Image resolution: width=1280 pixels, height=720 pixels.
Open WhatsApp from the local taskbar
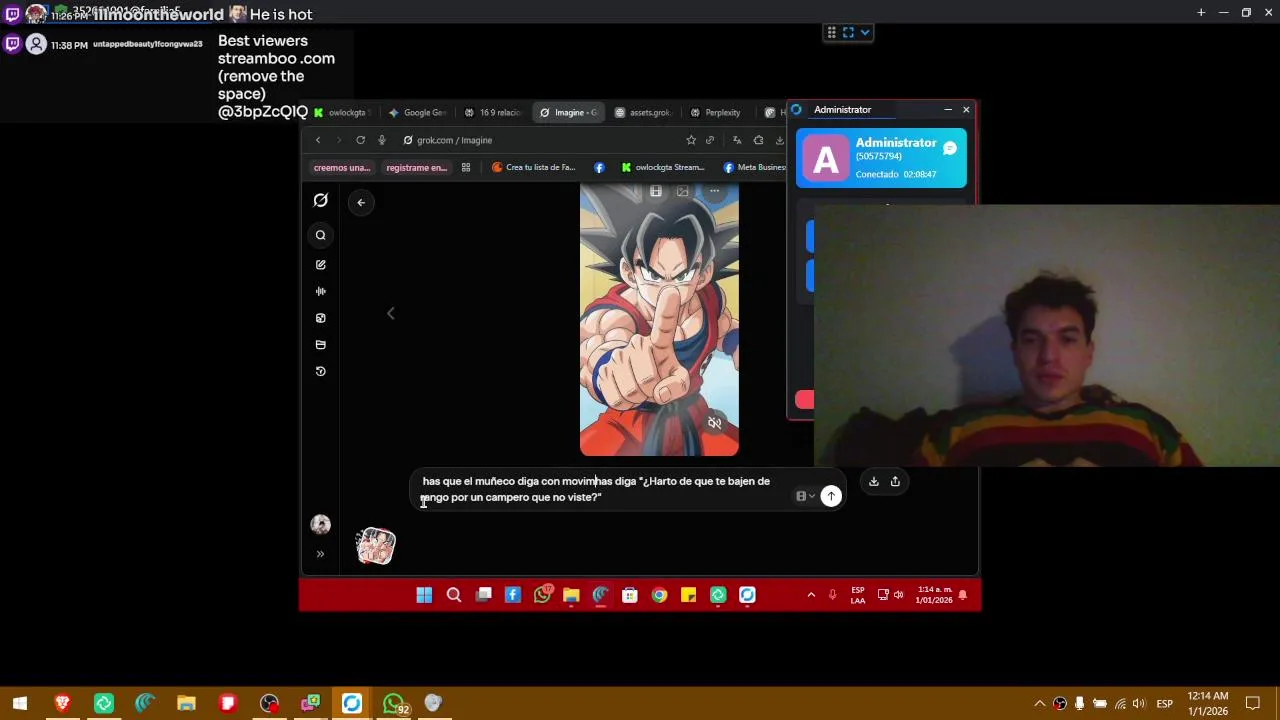(394, 704)
